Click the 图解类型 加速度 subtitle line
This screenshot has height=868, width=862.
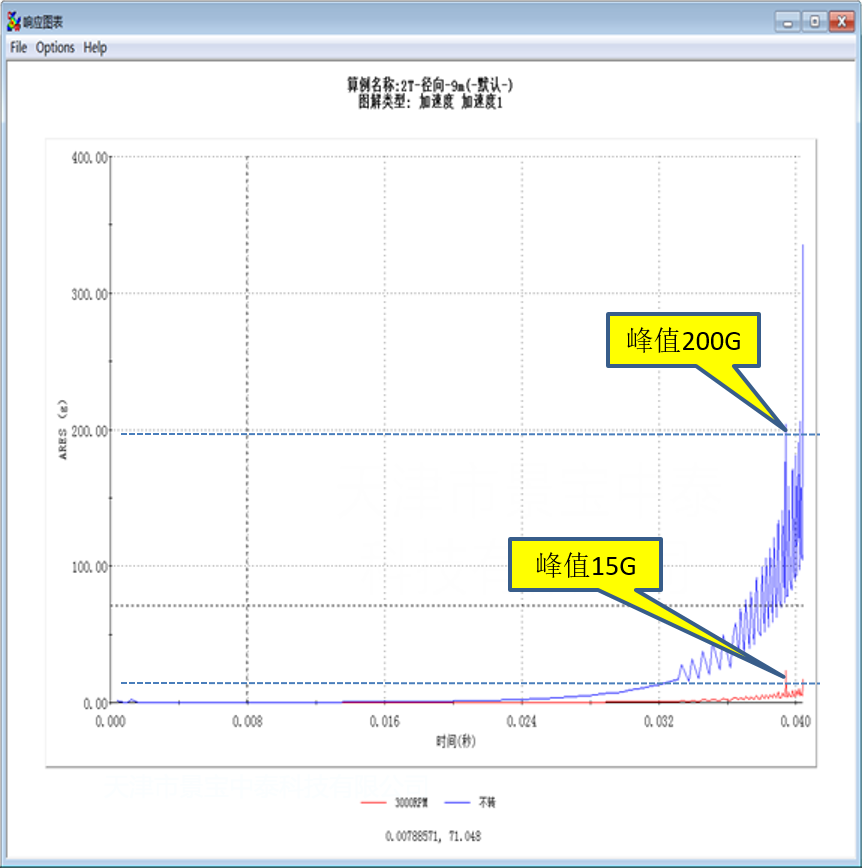point(430,101)
